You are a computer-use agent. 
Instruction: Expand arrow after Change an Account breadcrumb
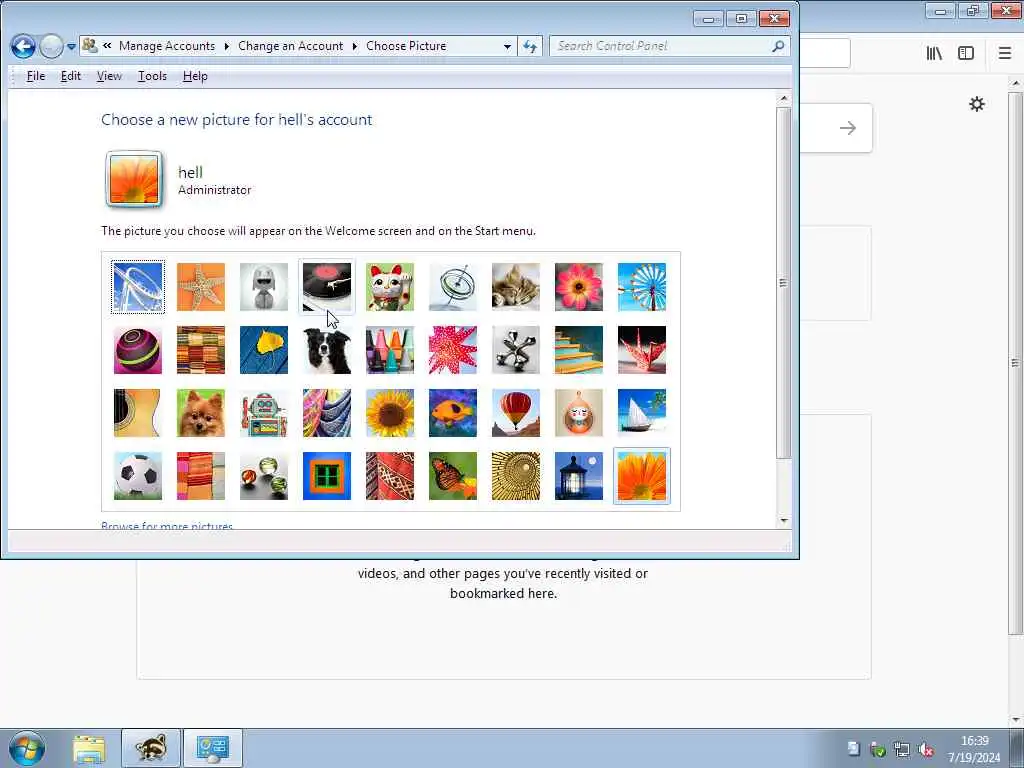[x=355, y=46]
